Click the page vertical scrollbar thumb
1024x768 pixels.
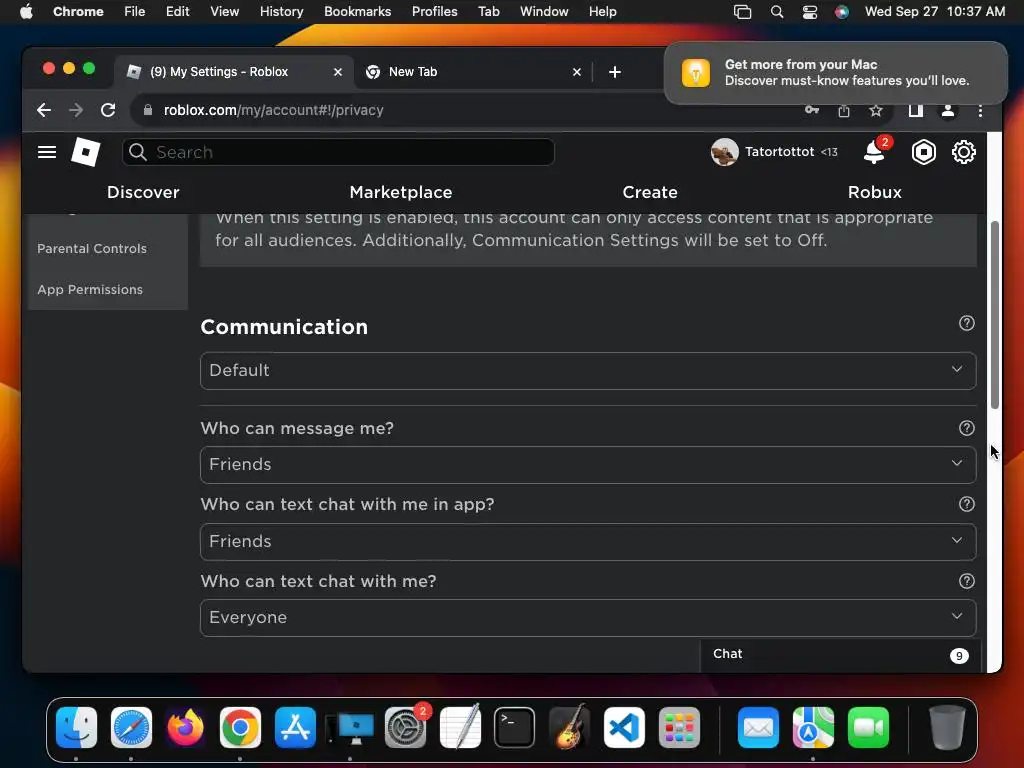tap(995, 315)
